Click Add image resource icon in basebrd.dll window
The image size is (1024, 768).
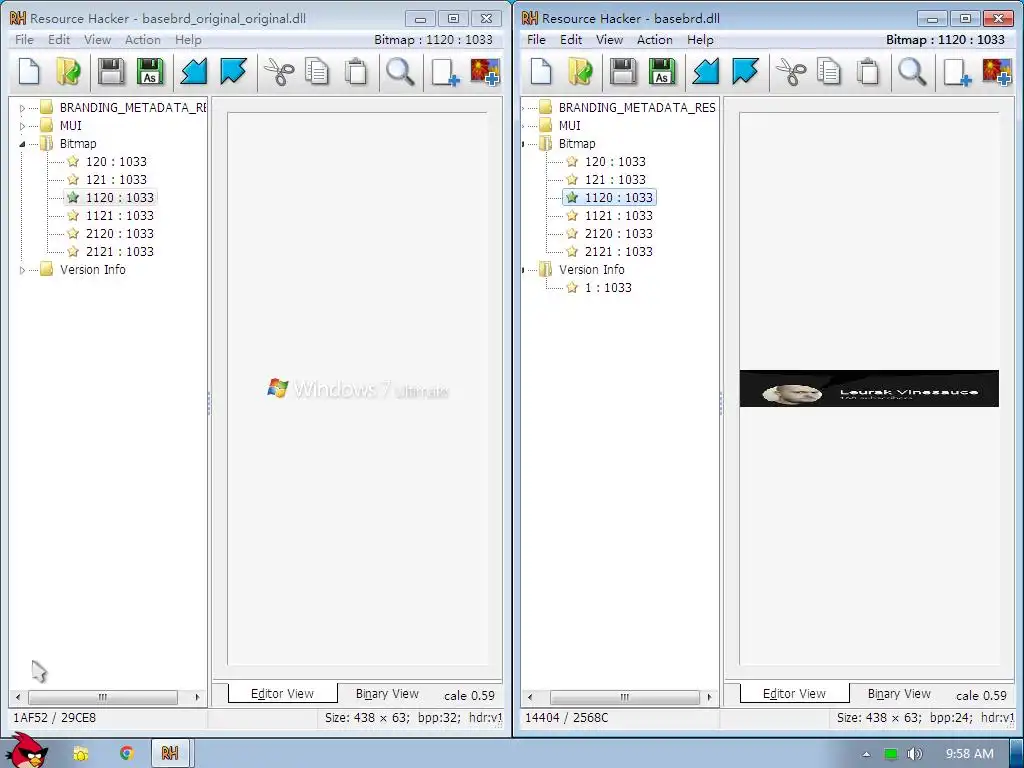point(997,71)
